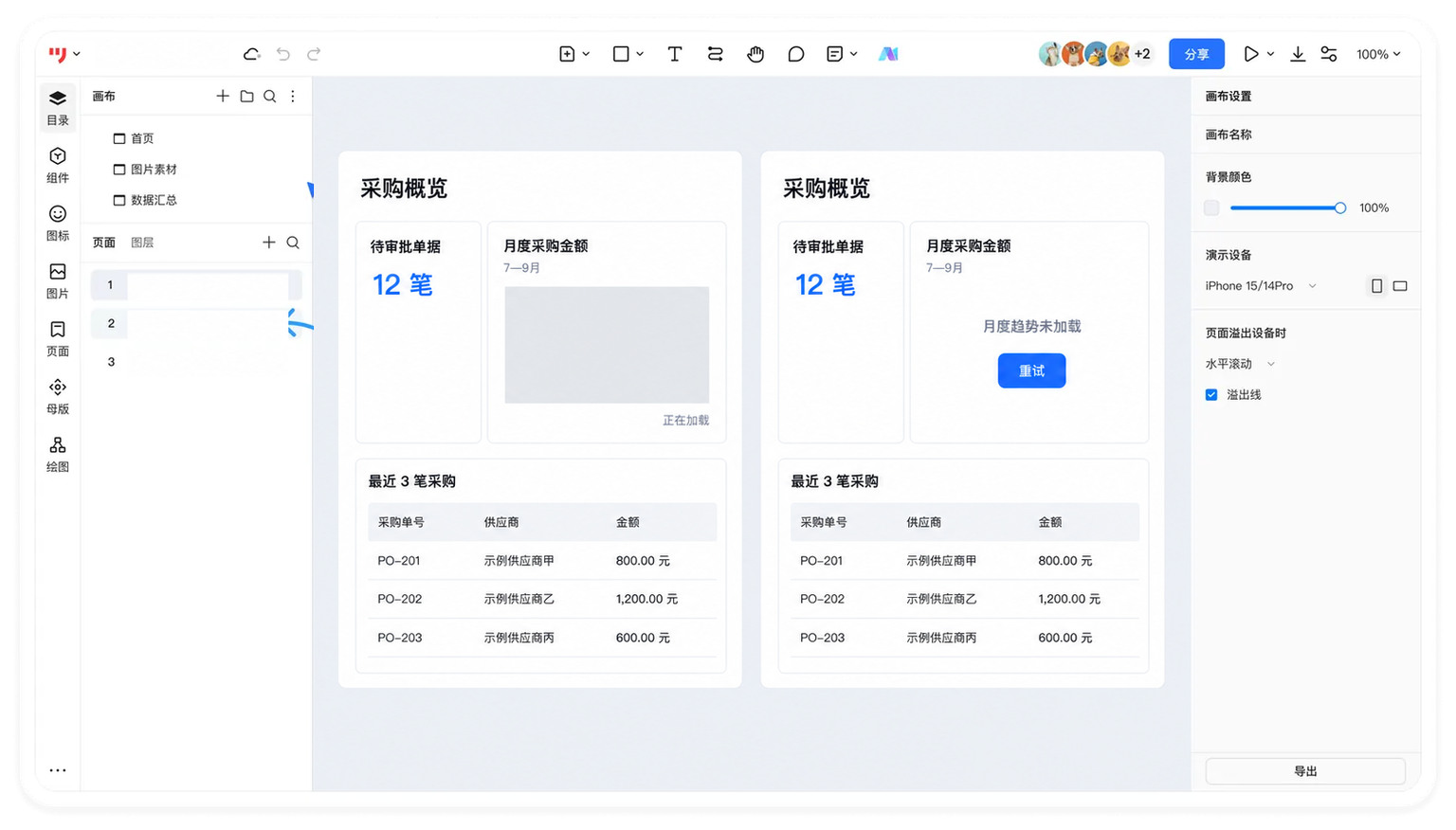
Task: Click the +2 collaborators badge
Action: click(x=1142, y=54)
